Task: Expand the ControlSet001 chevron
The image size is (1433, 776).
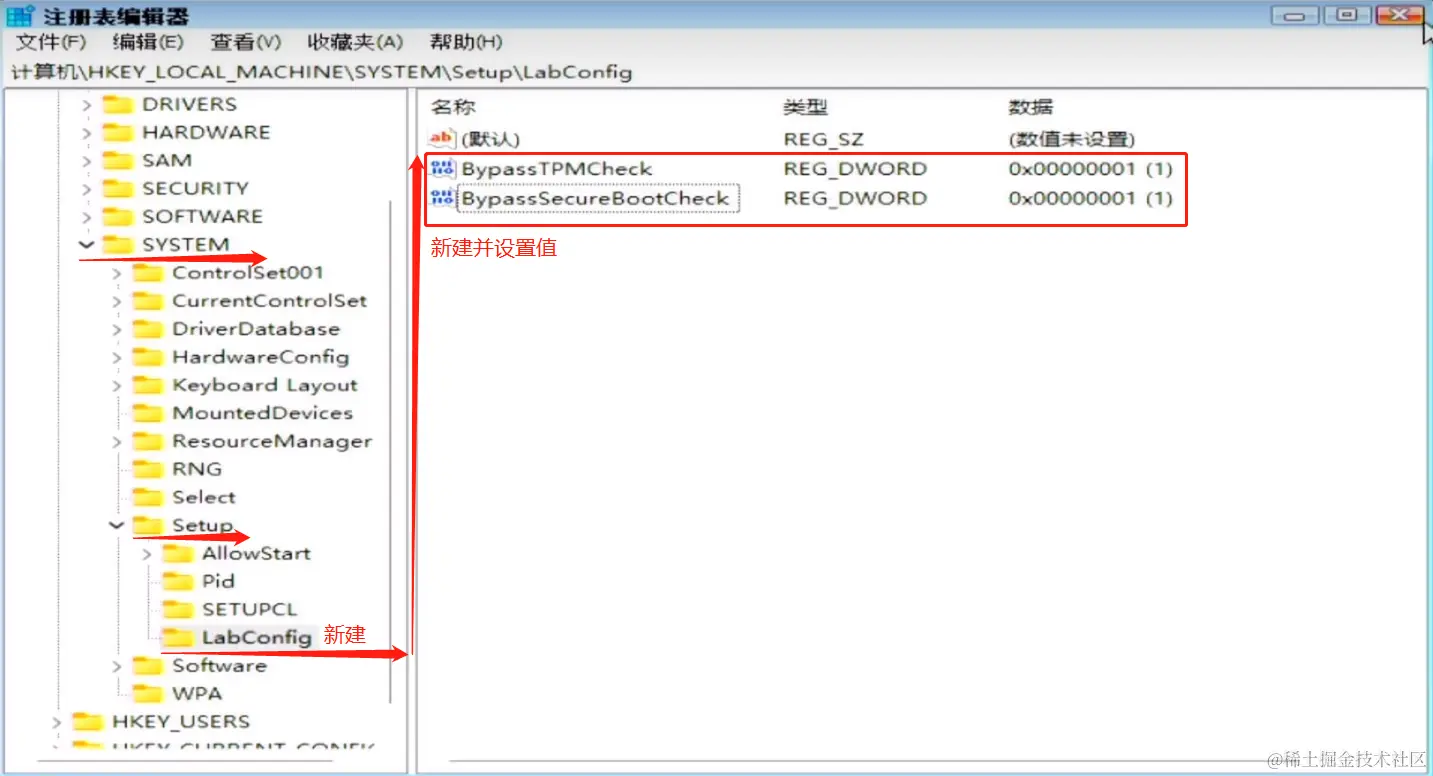Action: (117, 273)
